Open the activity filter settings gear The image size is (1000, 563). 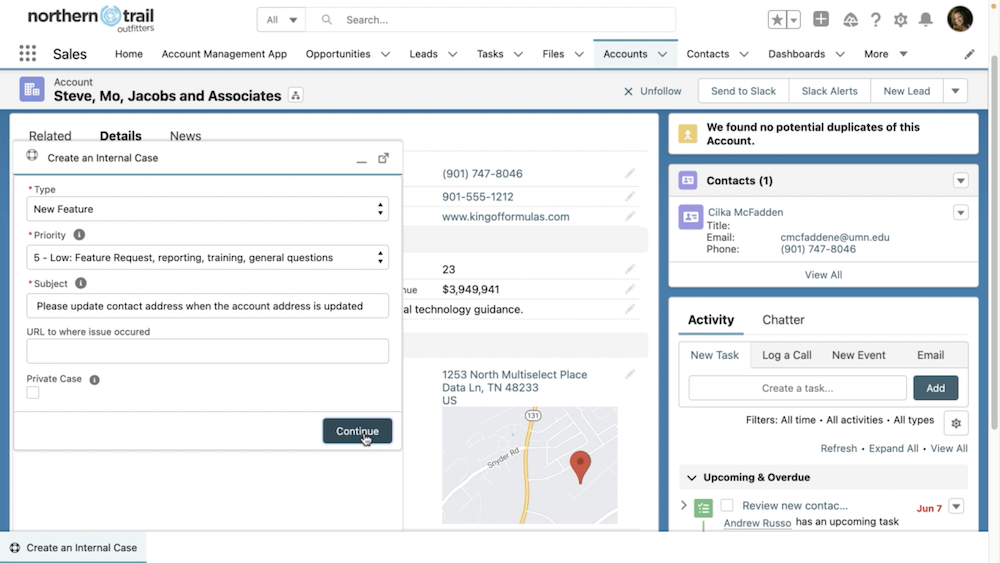tap(955, 423)
